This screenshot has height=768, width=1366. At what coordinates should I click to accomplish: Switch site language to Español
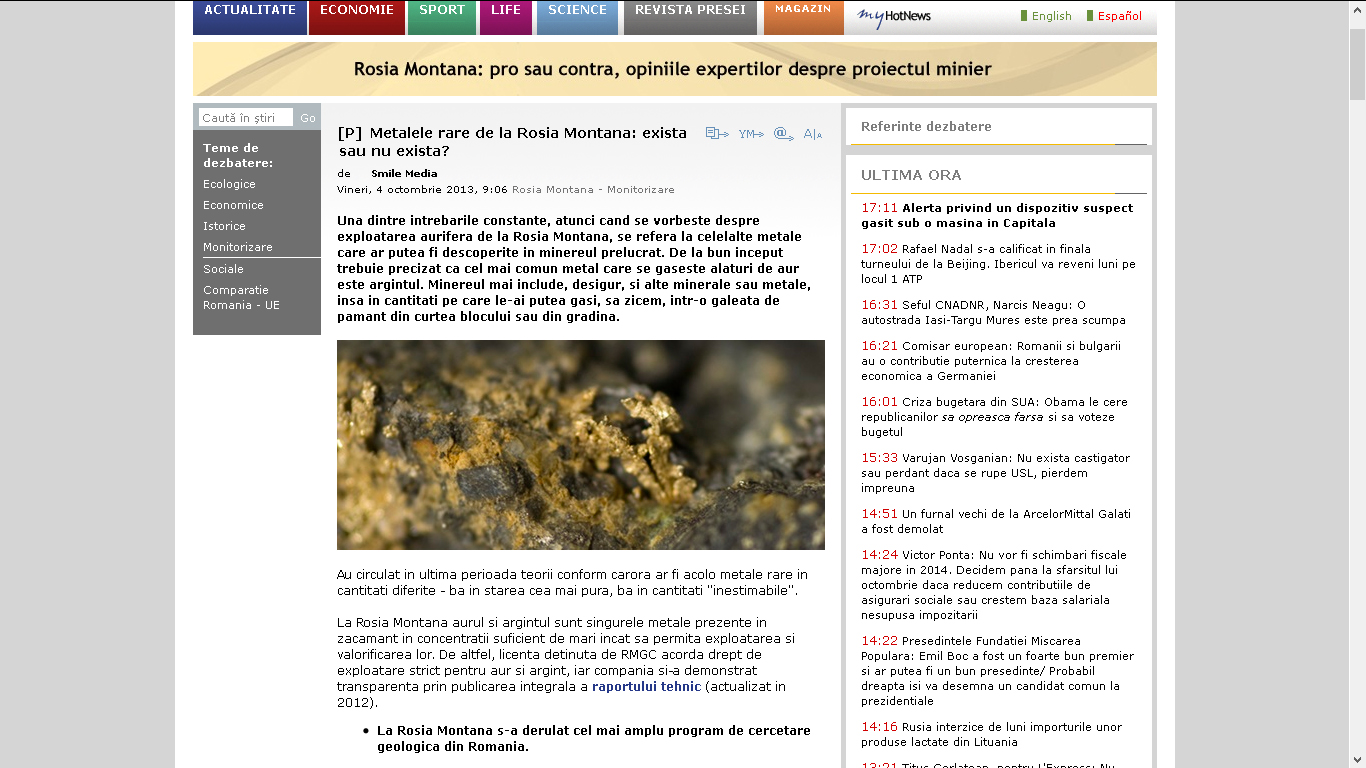(x=1119, y=16)
